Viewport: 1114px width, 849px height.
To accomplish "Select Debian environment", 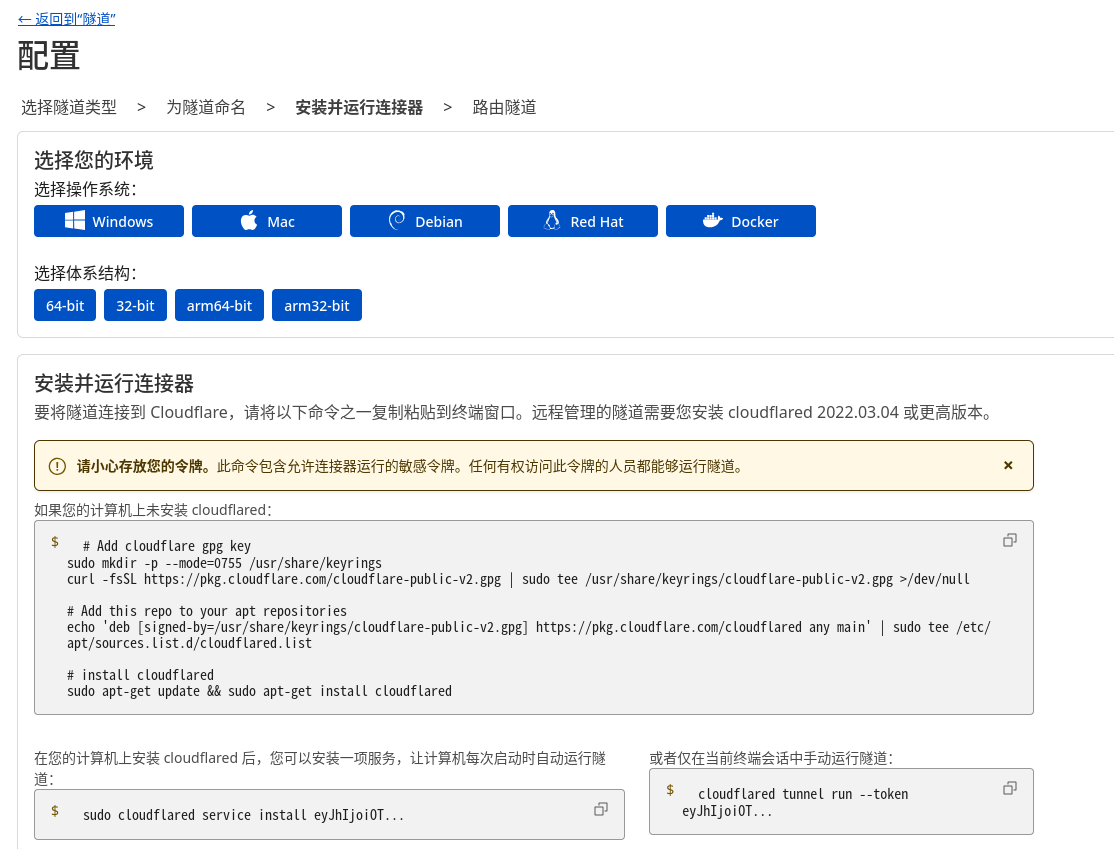I will click(425, 221).
